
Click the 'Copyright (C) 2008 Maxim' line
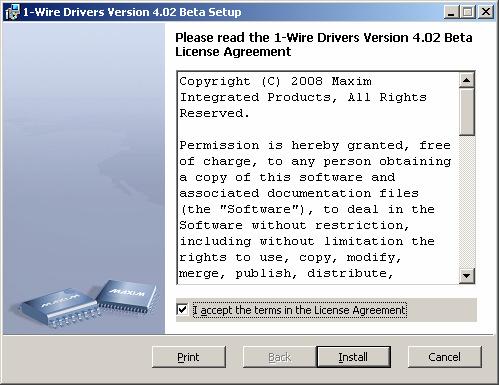click(276, 81)
